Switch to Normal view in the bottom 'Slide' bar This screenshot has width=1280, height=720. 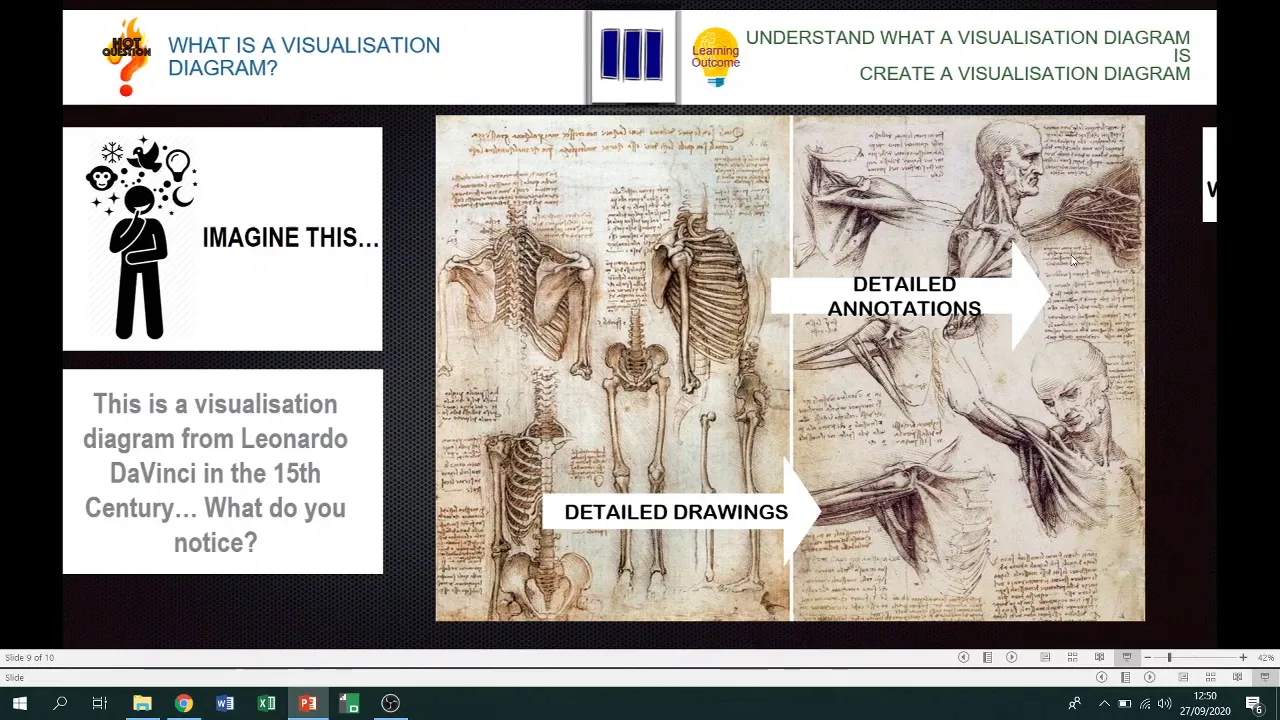[x=1183, y=677]
